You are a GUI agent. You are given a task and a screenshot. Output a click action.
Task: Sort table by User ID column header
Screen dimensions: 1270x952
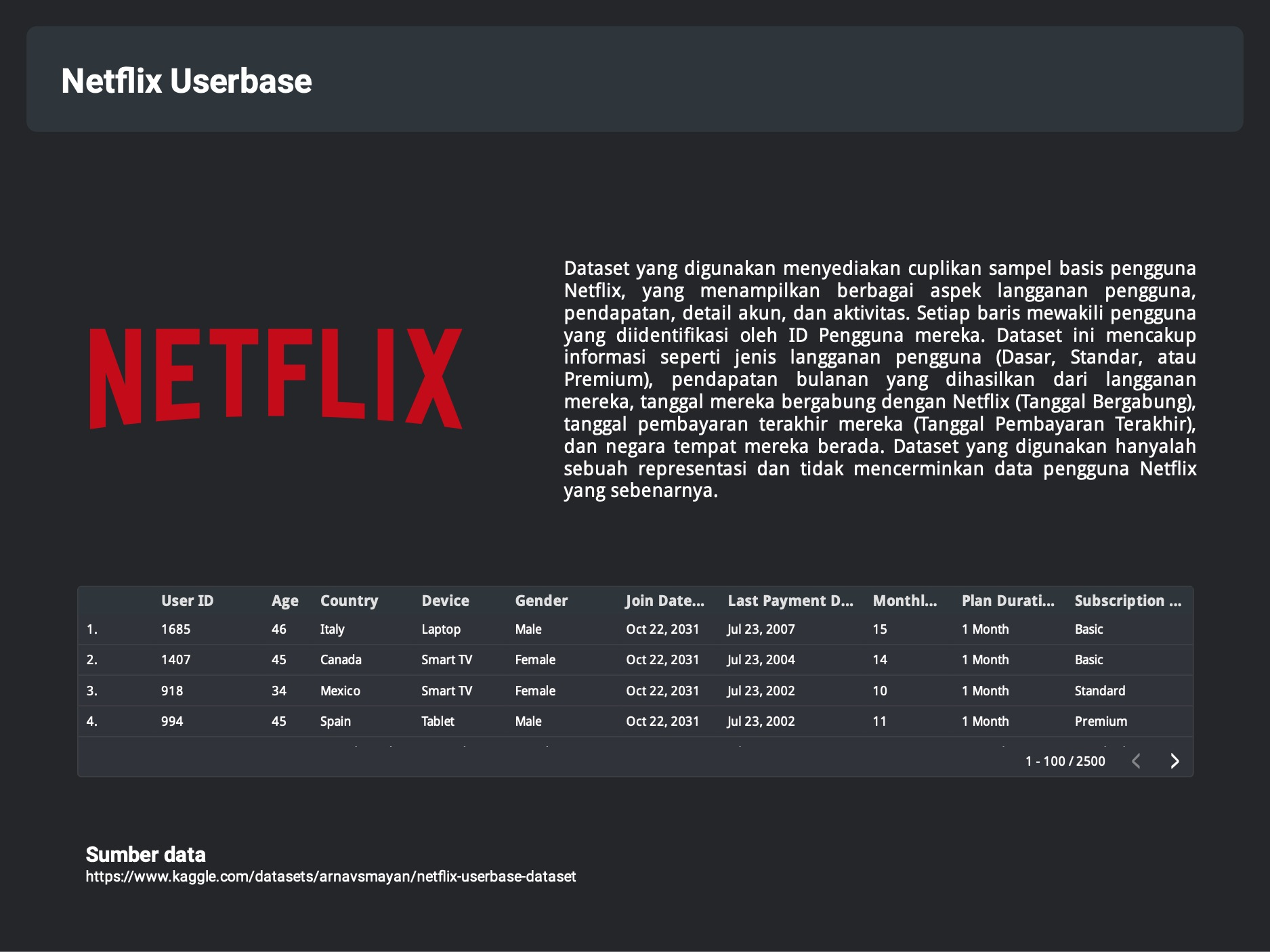point(187,601)
